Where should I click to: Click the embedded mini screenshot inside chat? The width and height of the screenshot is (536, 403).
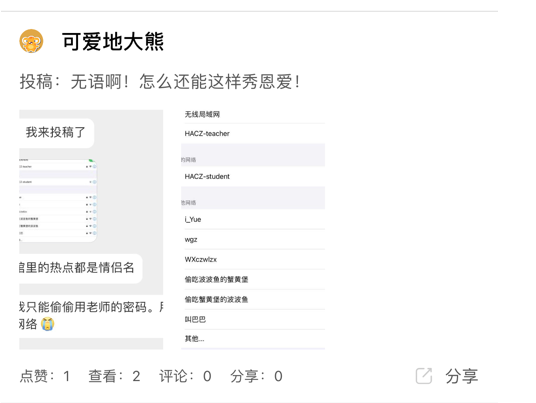[58, 200]
